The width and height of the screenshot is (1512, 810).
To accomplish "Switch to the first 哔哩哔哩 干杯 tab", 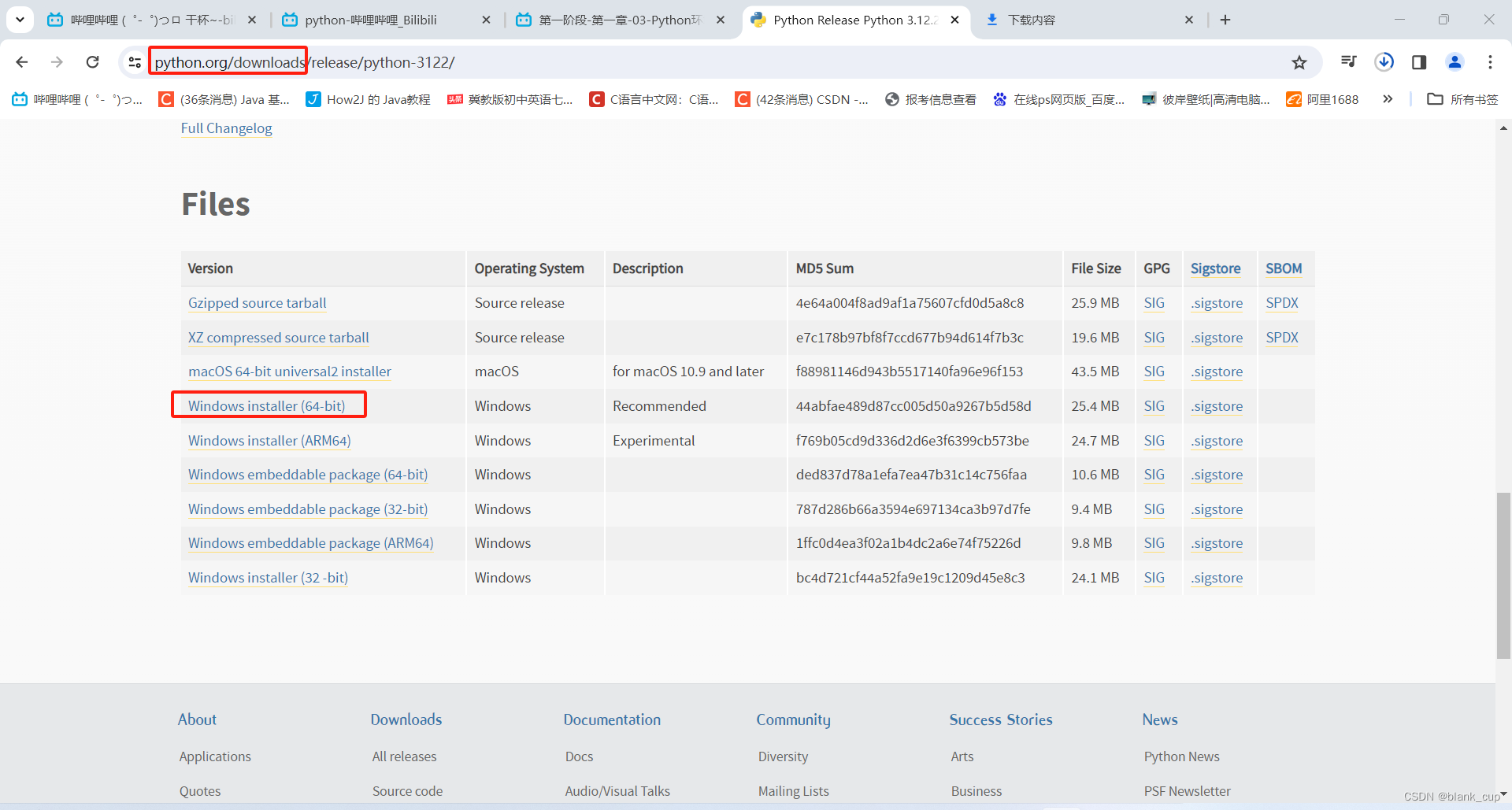I will (152, 20).
